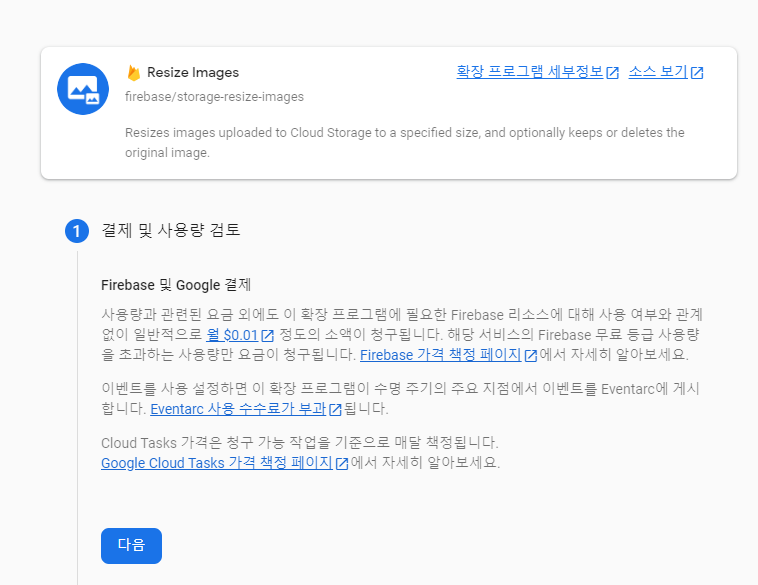Click the Resize Images title text
The image size is (758, 585).
pyautogui.click(x=193, y=73)
